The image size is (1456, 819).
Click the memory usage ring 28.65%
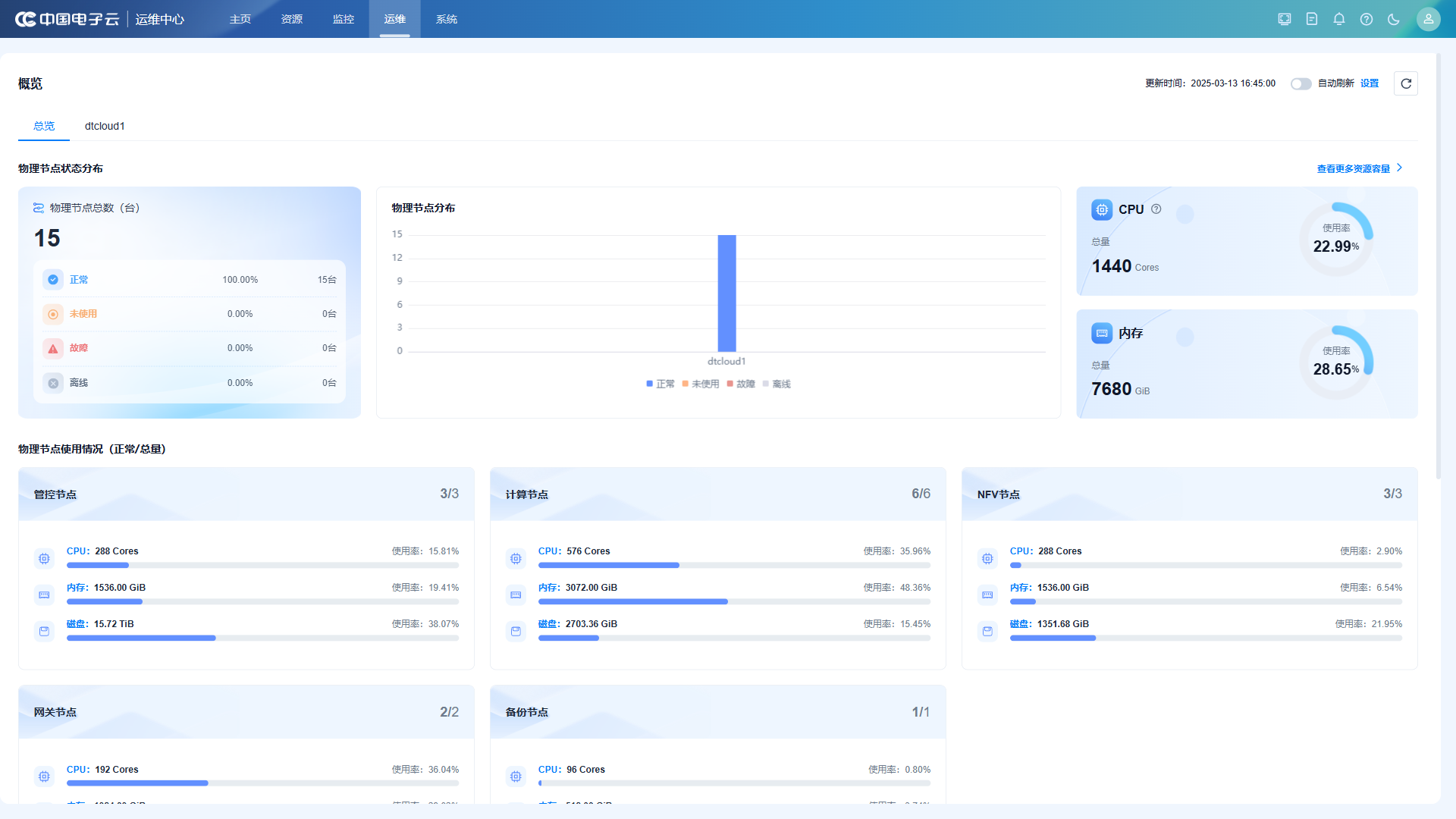point(1336,362)
